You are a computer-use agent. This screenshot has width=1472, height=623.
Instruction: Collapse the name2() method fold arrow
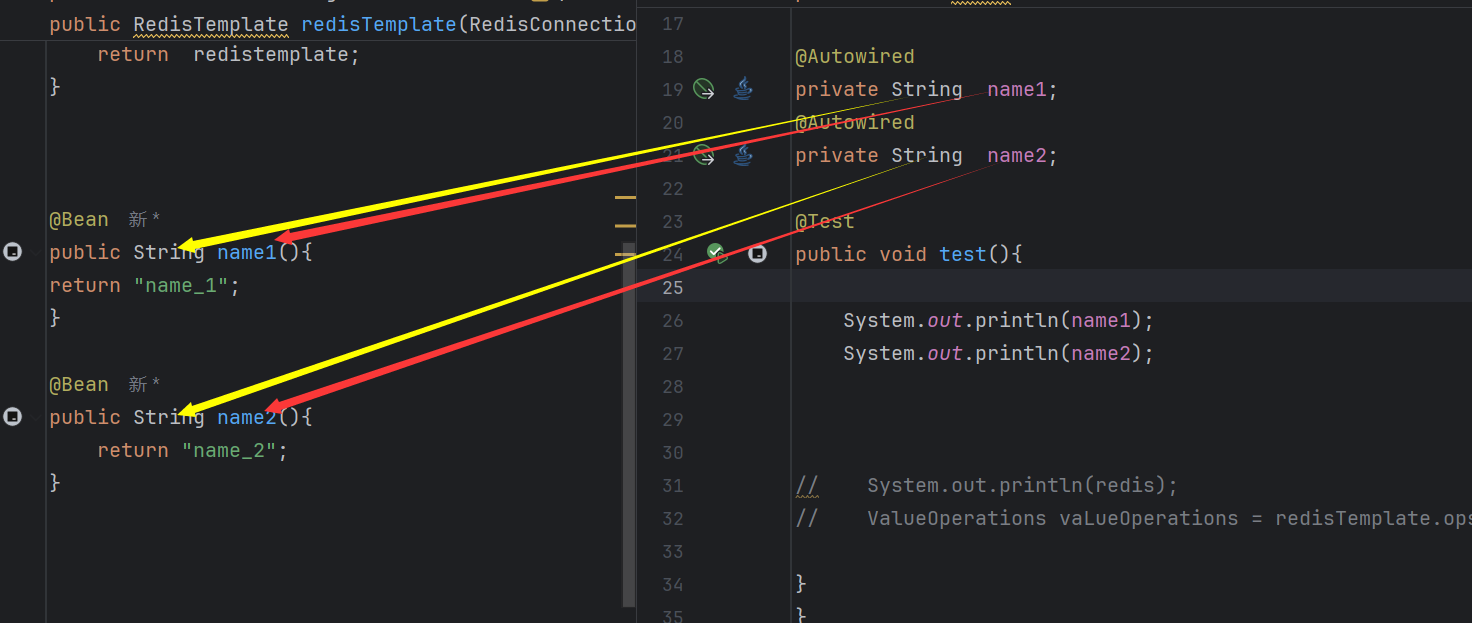point(38,417)
